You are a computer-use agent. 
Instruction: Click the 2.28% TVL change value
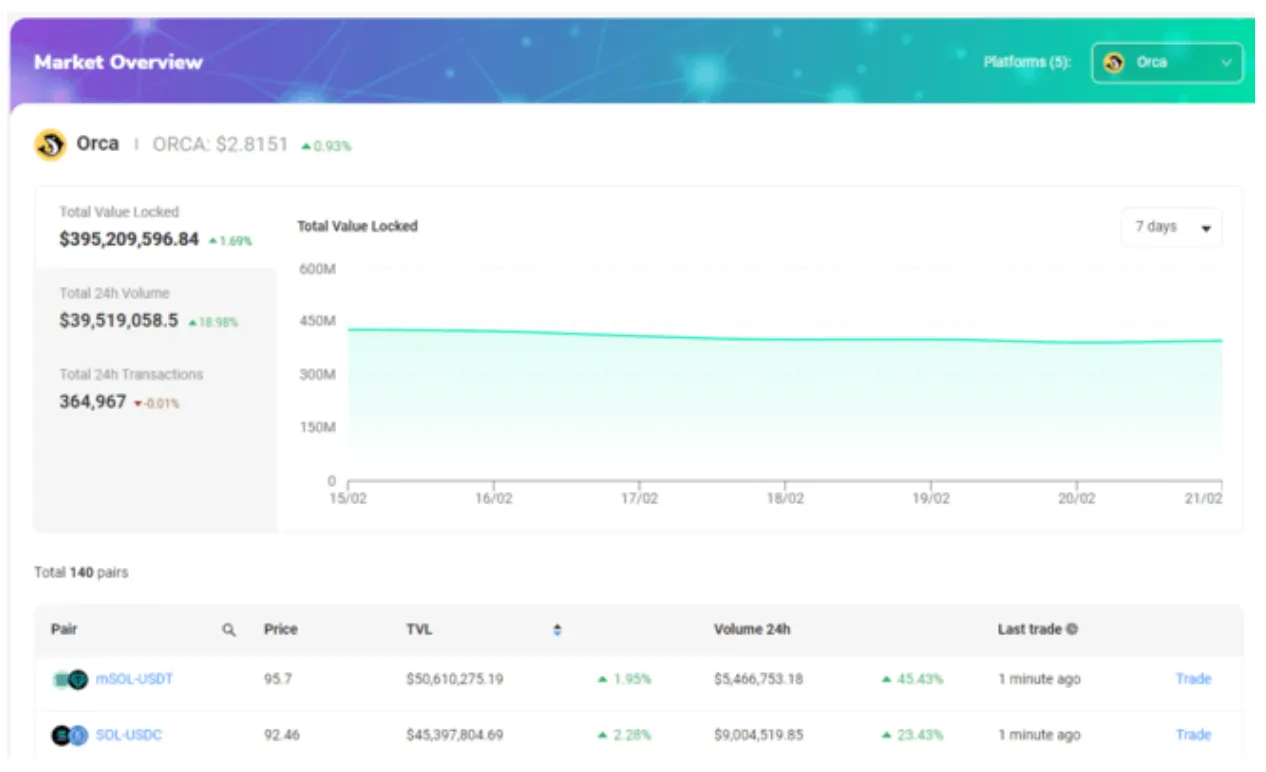click(632, 735)
